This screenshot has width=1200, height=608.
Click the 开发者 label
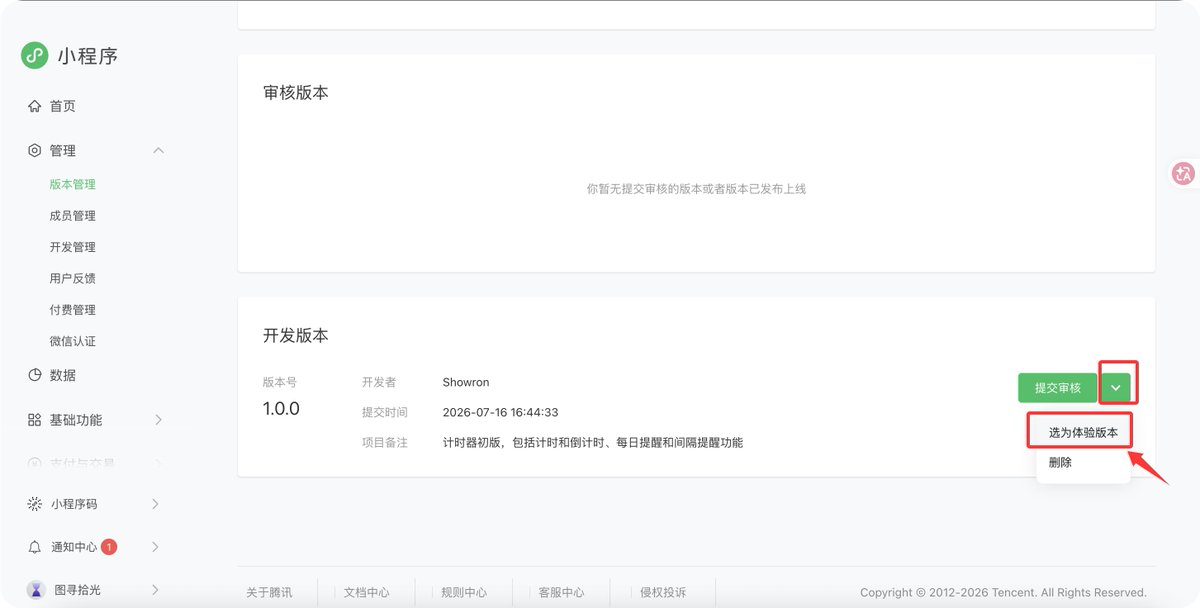pyautogui.click(x=379, y=382)
